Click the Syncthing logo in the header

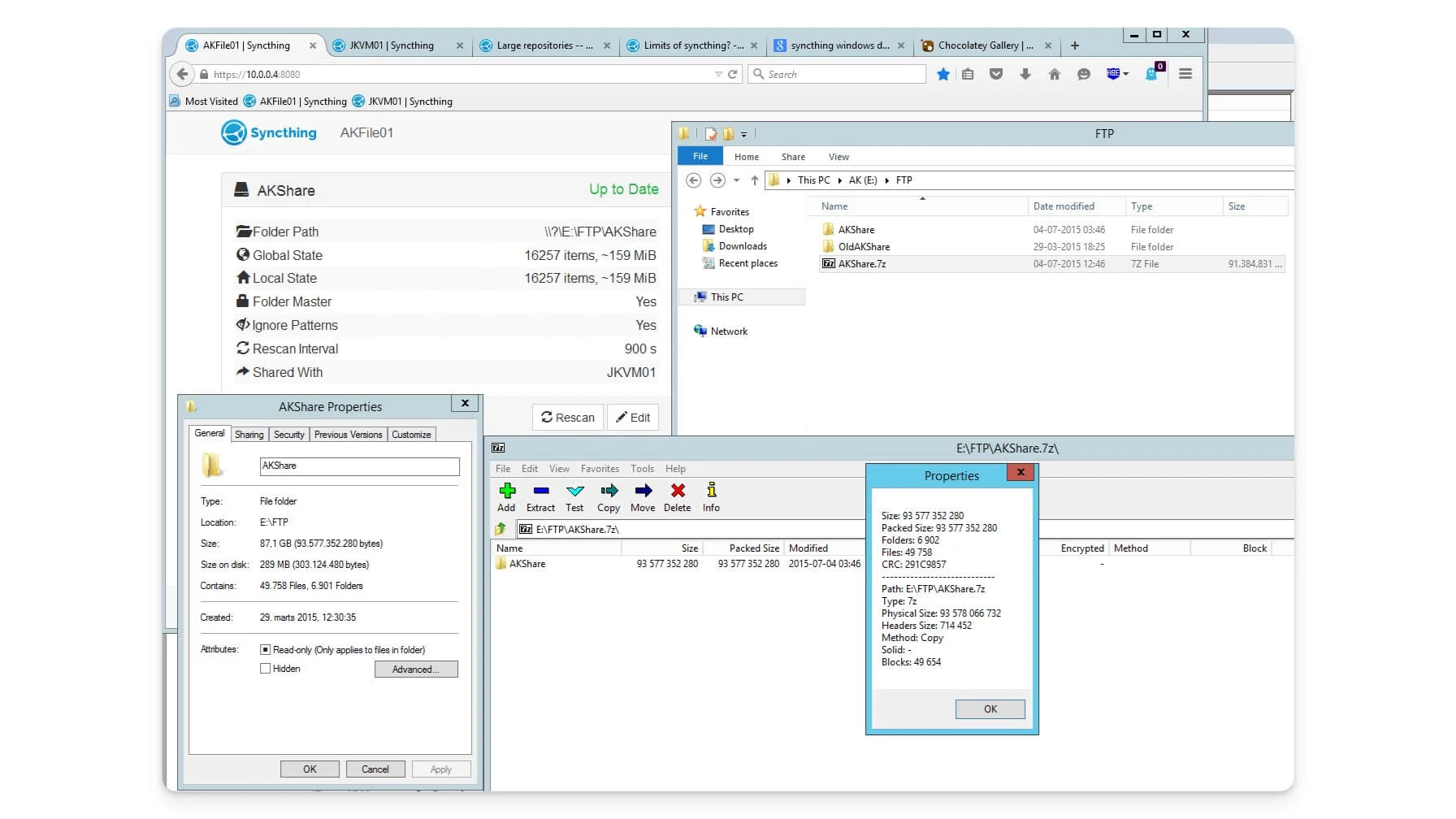pos(270,132)
